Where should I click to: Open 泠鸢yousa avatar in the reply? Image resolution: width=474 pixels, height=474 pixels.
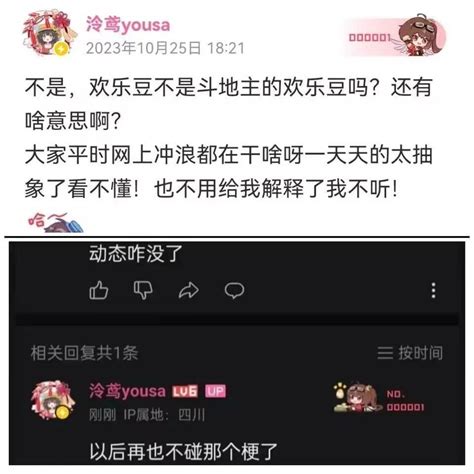[52, 401]
